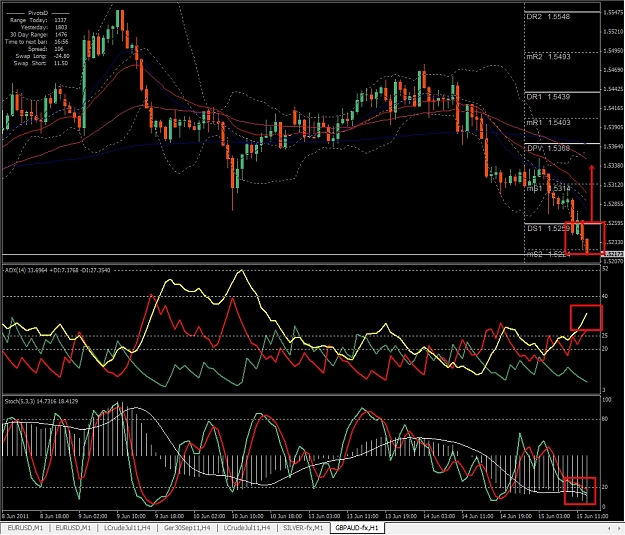Click the right tab-scroll arrow
The image size is (625, 535).
point(619,528)
